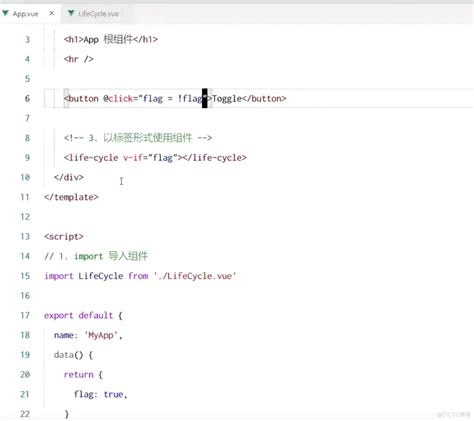Click the v-if attribute on line 9
The image size is (474, 421).
(x=133, y=157)
